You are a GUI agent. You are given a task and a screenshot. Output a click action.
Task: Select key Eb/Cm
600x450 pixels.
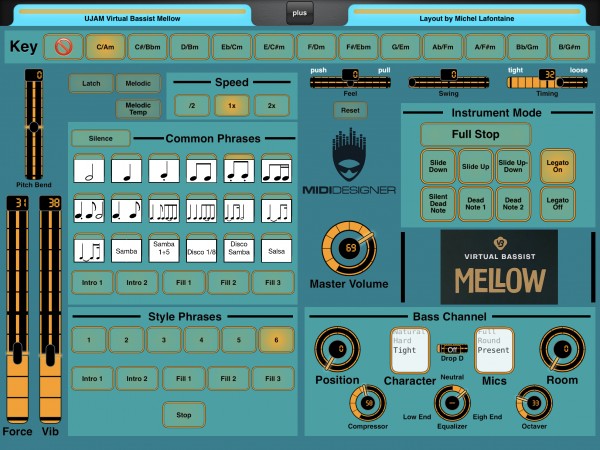(232, 47)
